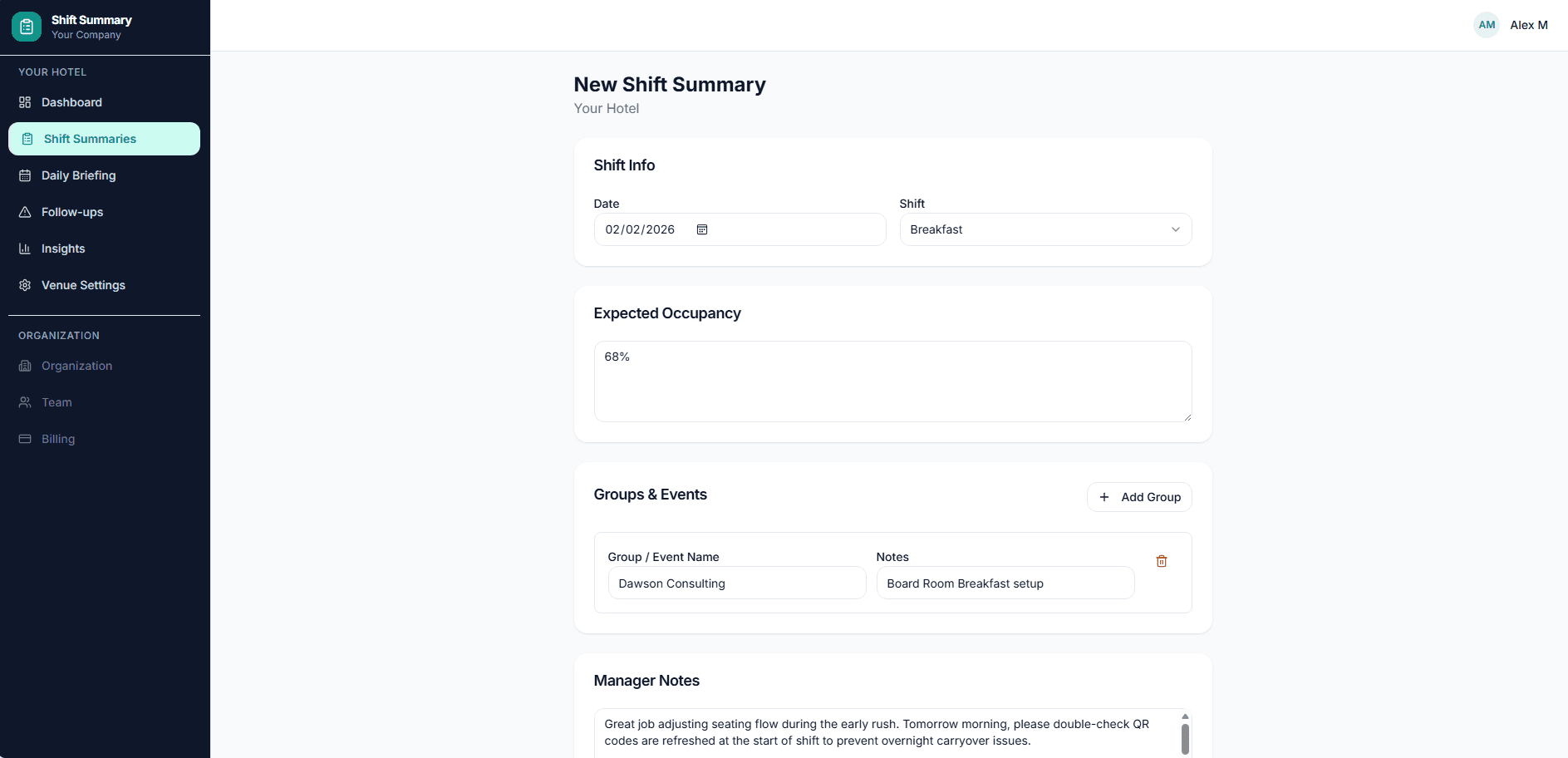1568x758 pixels.
Task: Click inside the Expected Occupancy text area
Action: click(x=892, y=381)
